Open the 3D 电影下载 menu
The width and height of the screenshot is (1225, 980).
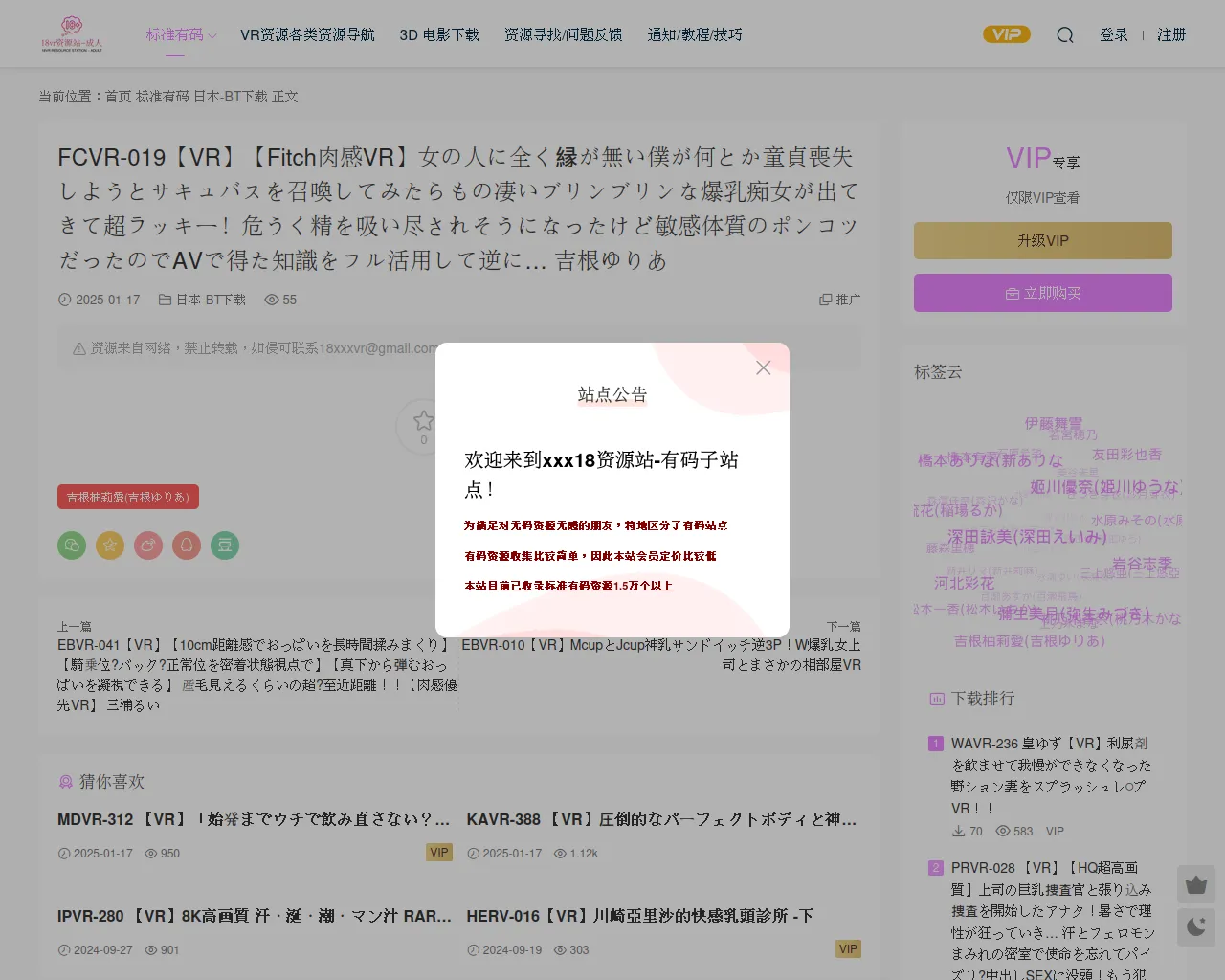(439, 35)
